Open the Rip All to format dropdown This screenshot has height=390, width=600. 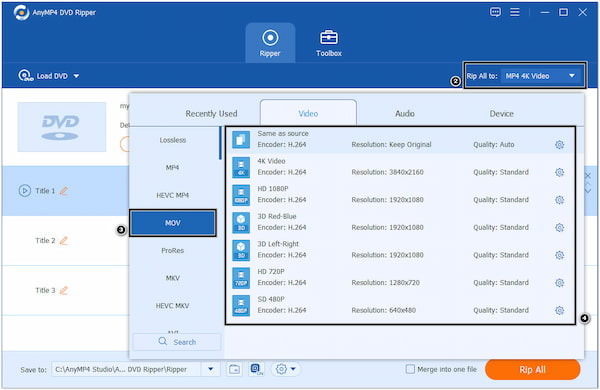[541, 76]
